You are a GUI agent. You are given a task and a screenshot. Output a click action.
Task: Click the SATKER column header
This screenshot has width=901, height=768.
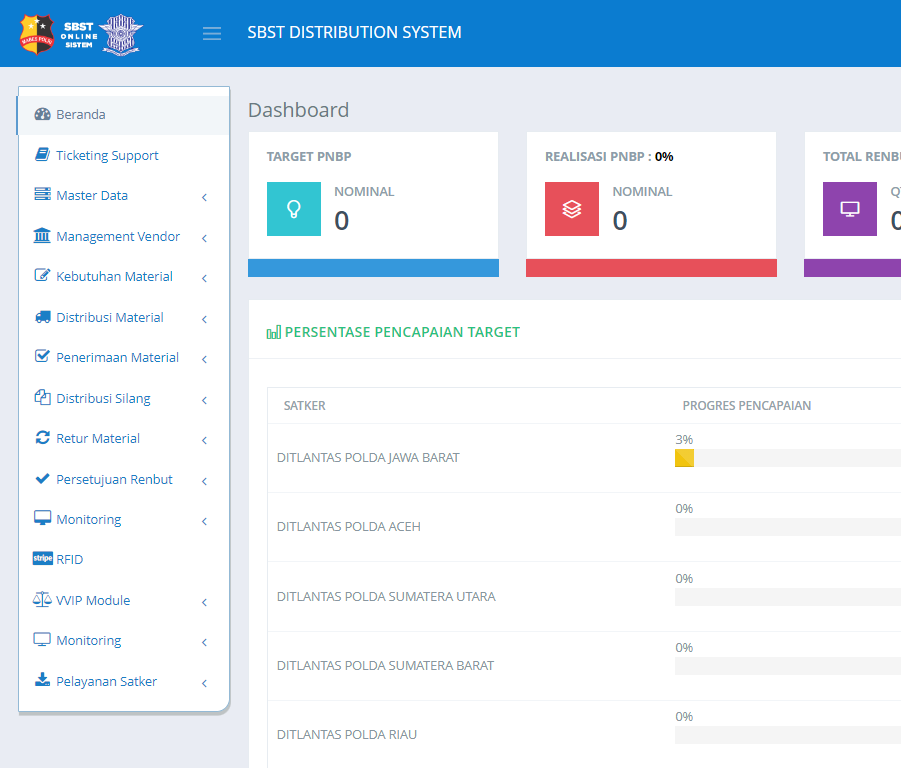(305, 406)
